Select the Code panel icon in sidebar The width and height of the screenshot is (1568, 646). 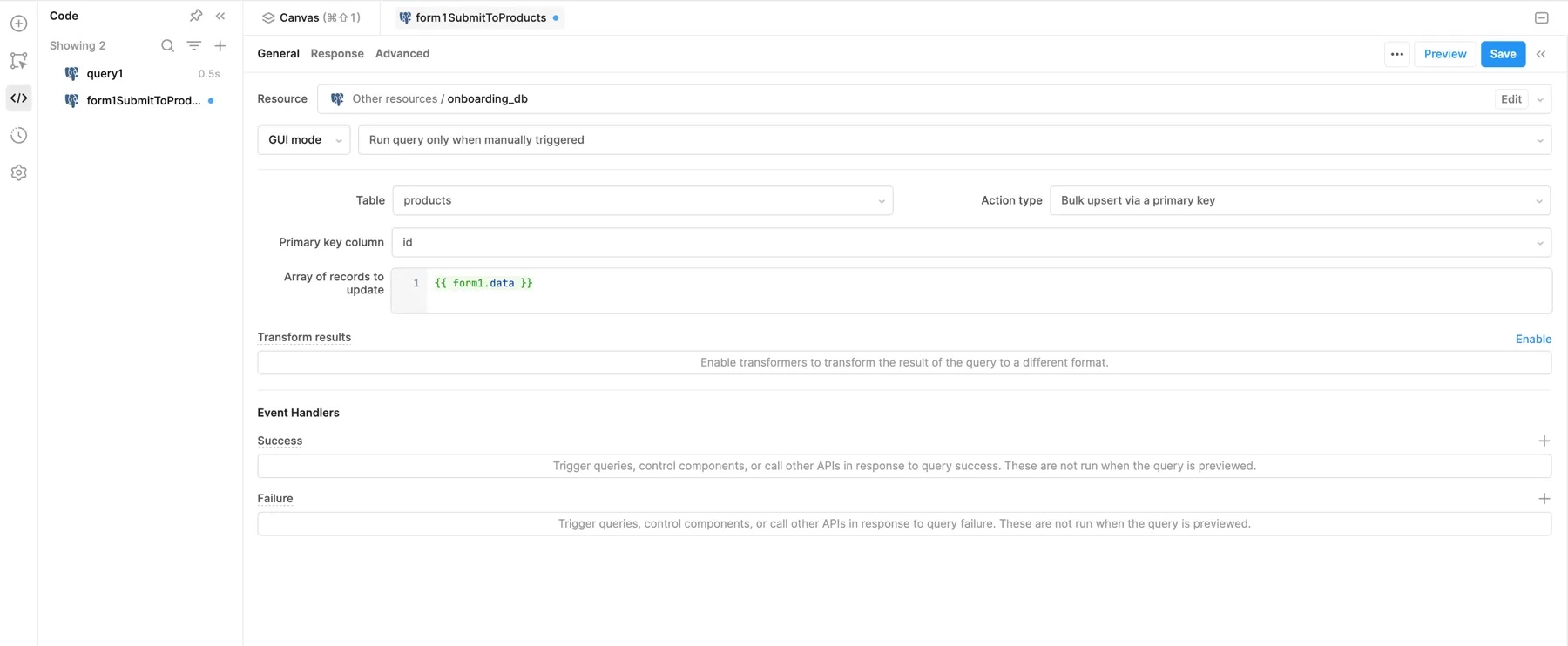18,98
